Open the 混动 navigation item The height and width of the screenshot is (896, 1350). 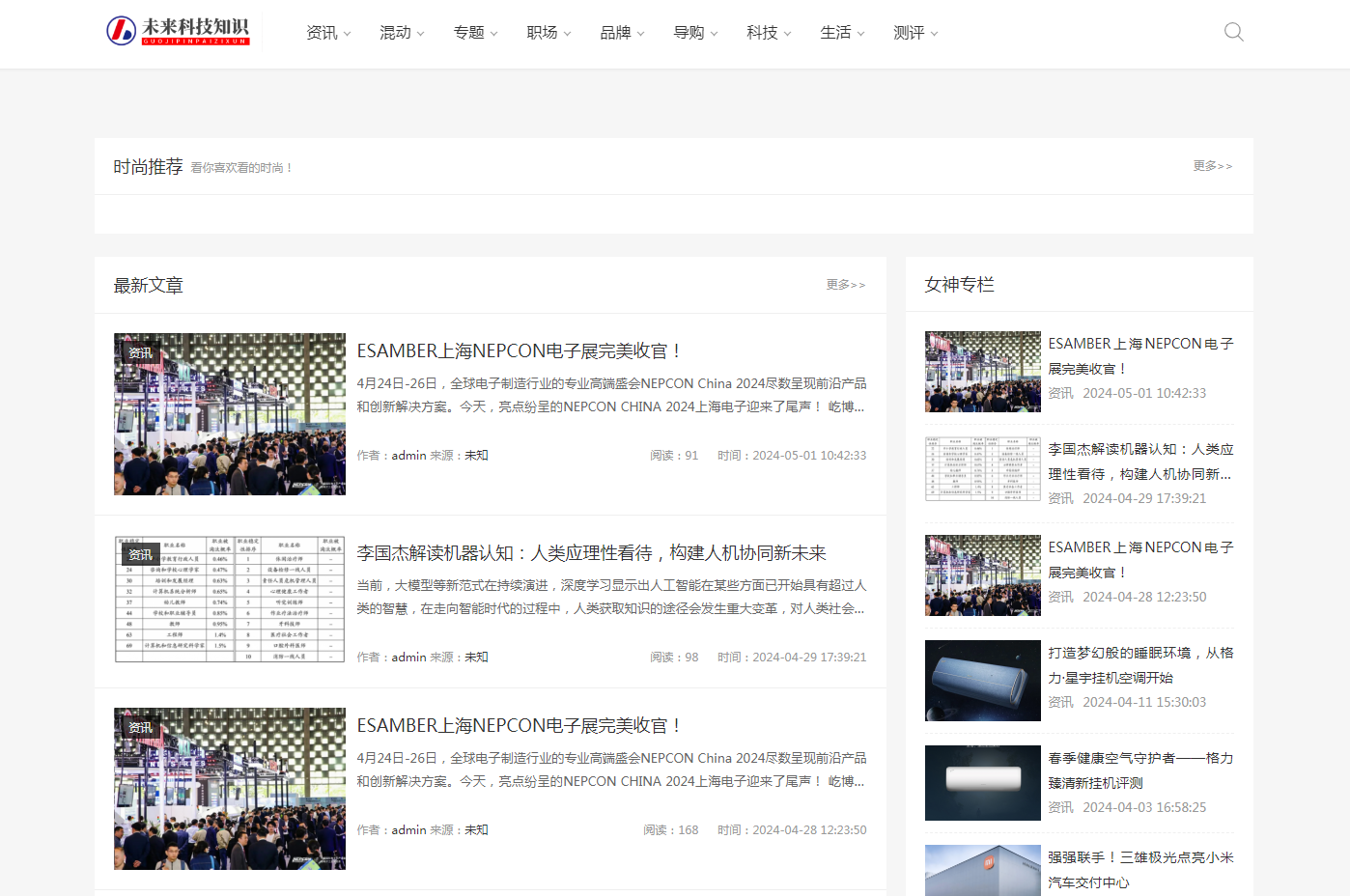[x=395, y=33]
